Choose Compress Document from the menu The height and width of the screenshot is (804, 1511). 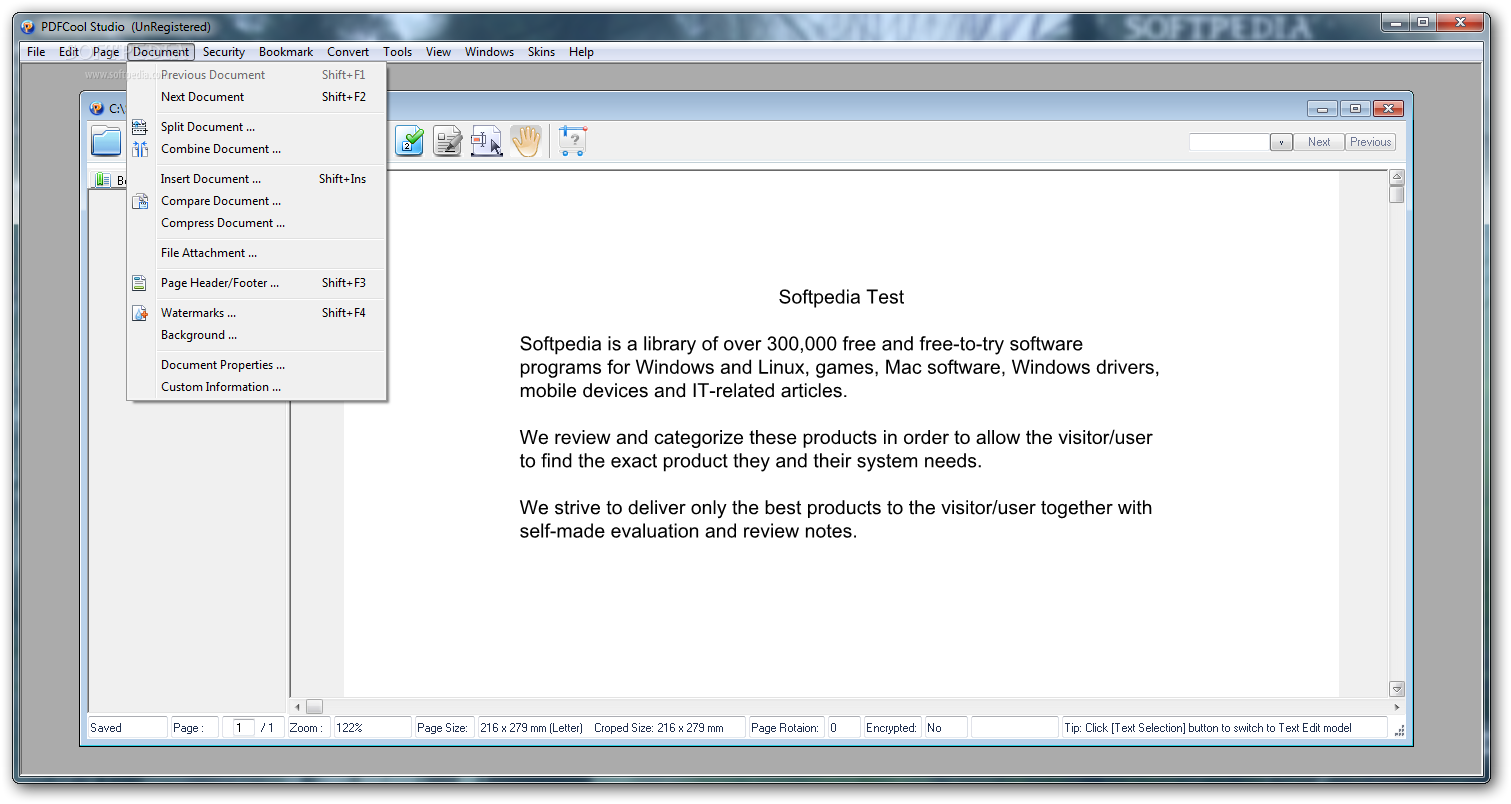[x=257, y=223]
